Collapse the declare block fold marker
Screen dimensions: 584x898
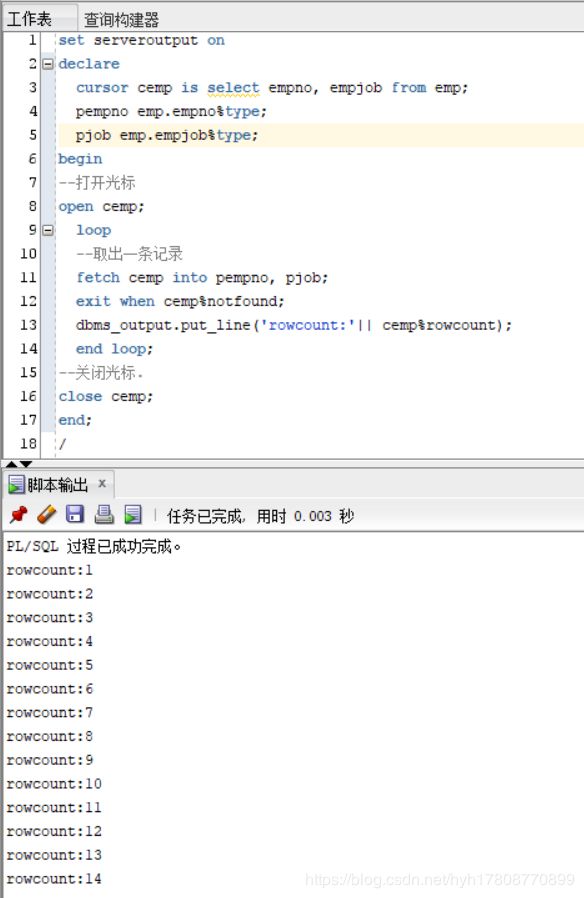(48, 64)
